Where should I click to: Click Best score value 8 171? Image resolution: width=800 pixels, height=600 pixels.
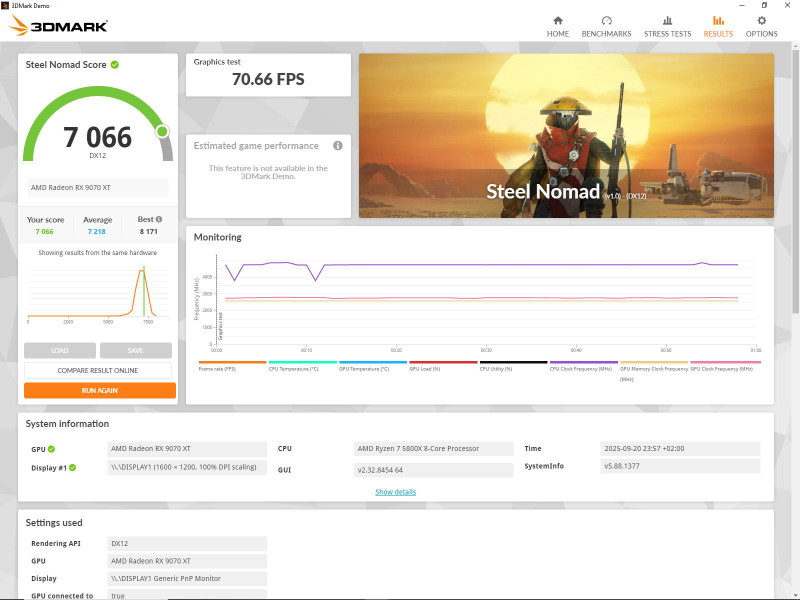(148, 232)
